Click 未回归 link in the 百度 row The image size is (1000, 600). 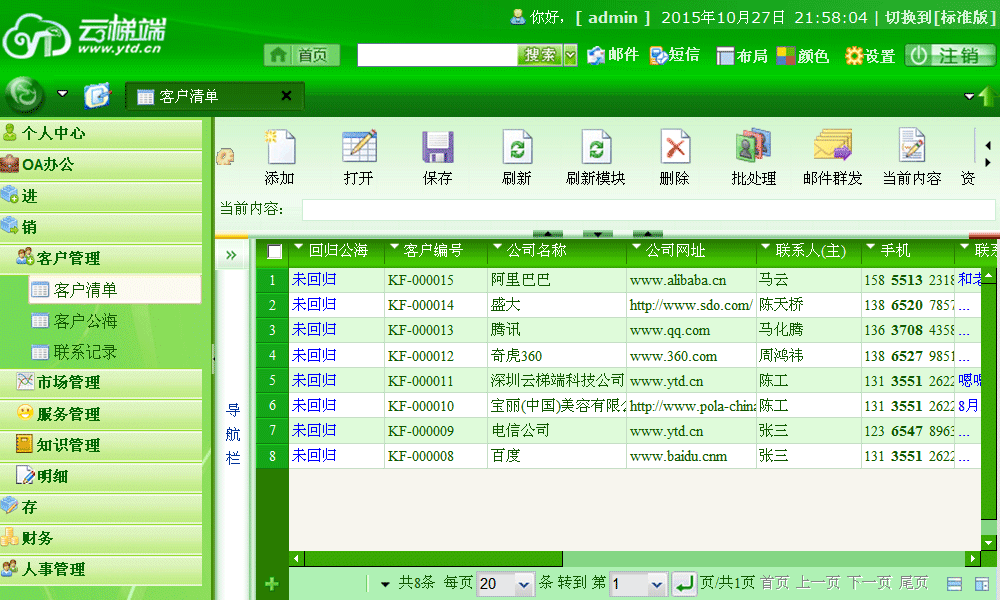coord(314,455)
